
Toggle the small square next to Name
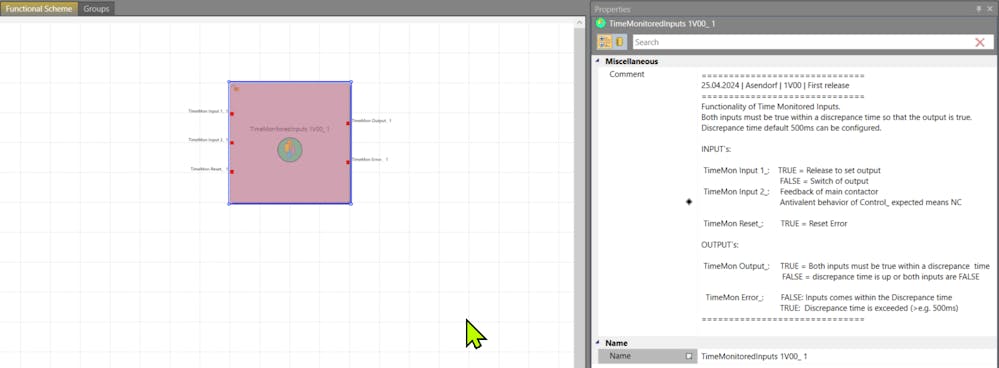[689, 357]
